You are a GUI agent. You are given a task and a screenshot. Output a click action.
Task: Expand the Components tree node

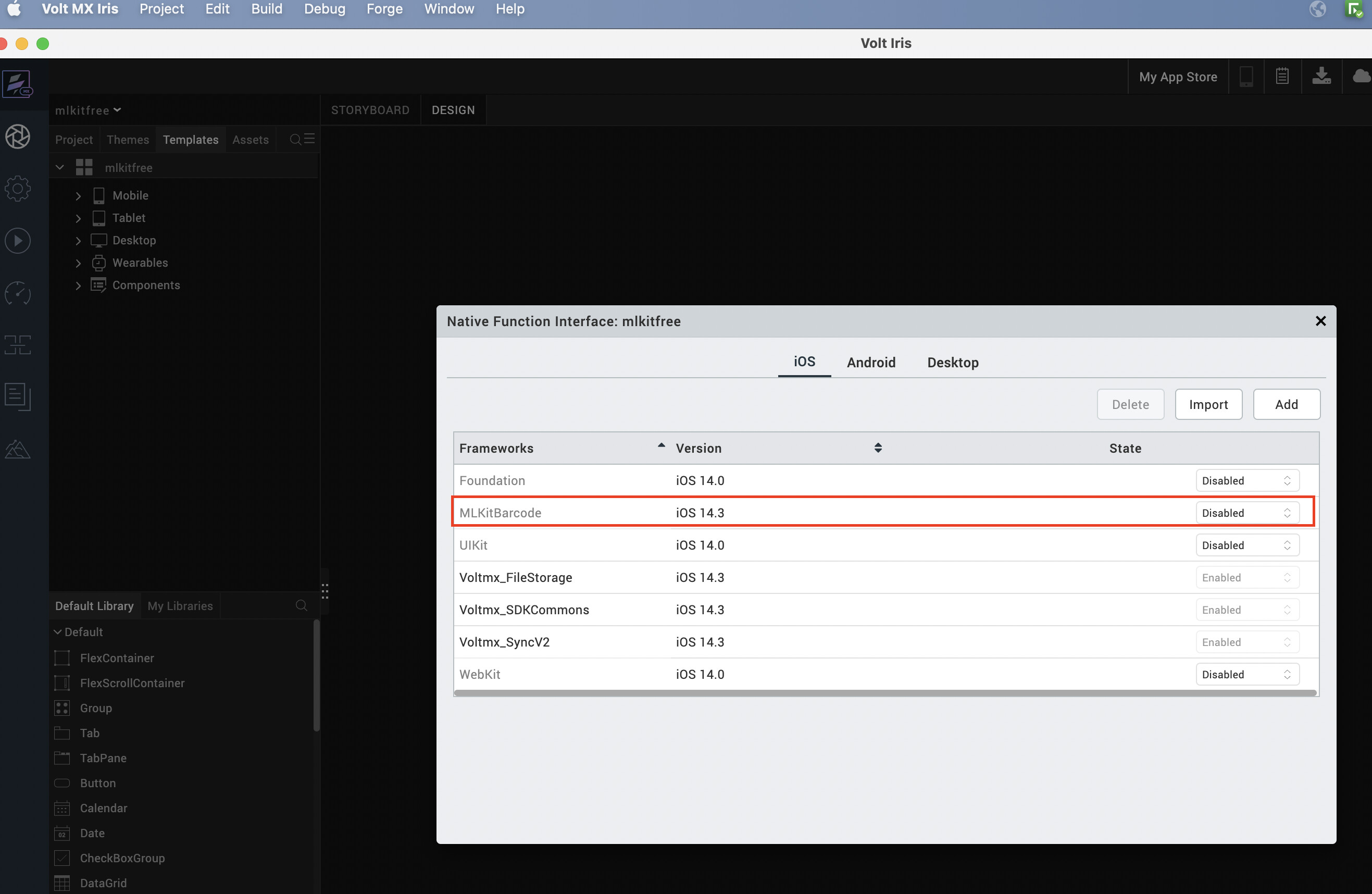[x=79, y=285]
